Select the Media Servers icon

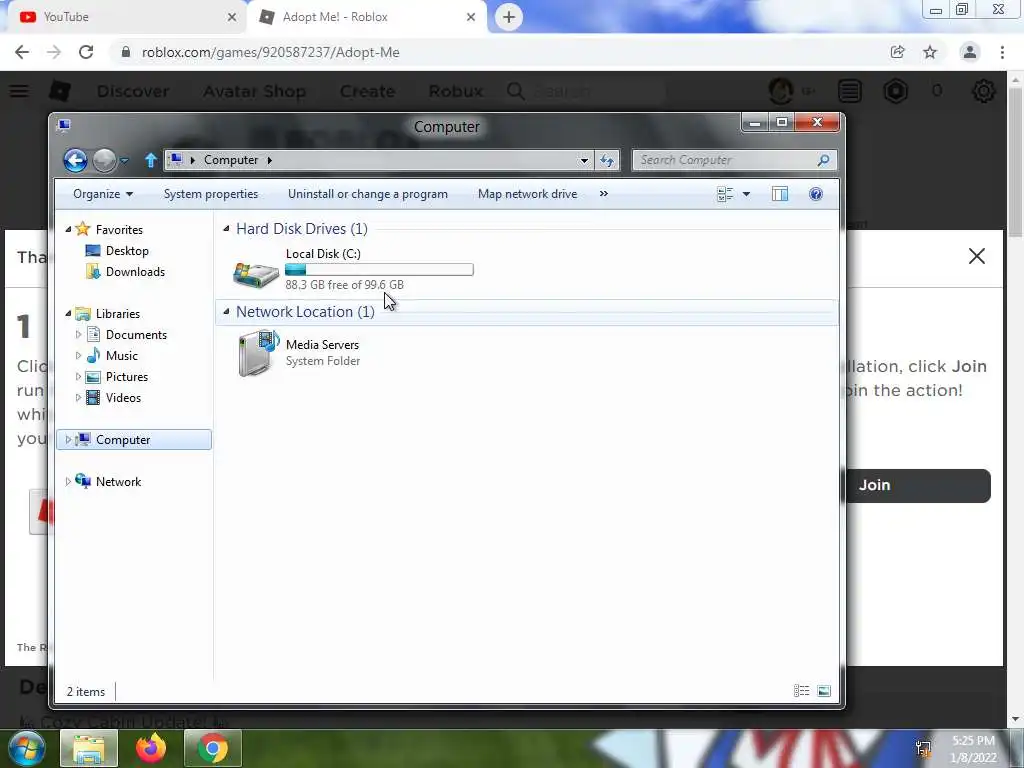257,353
